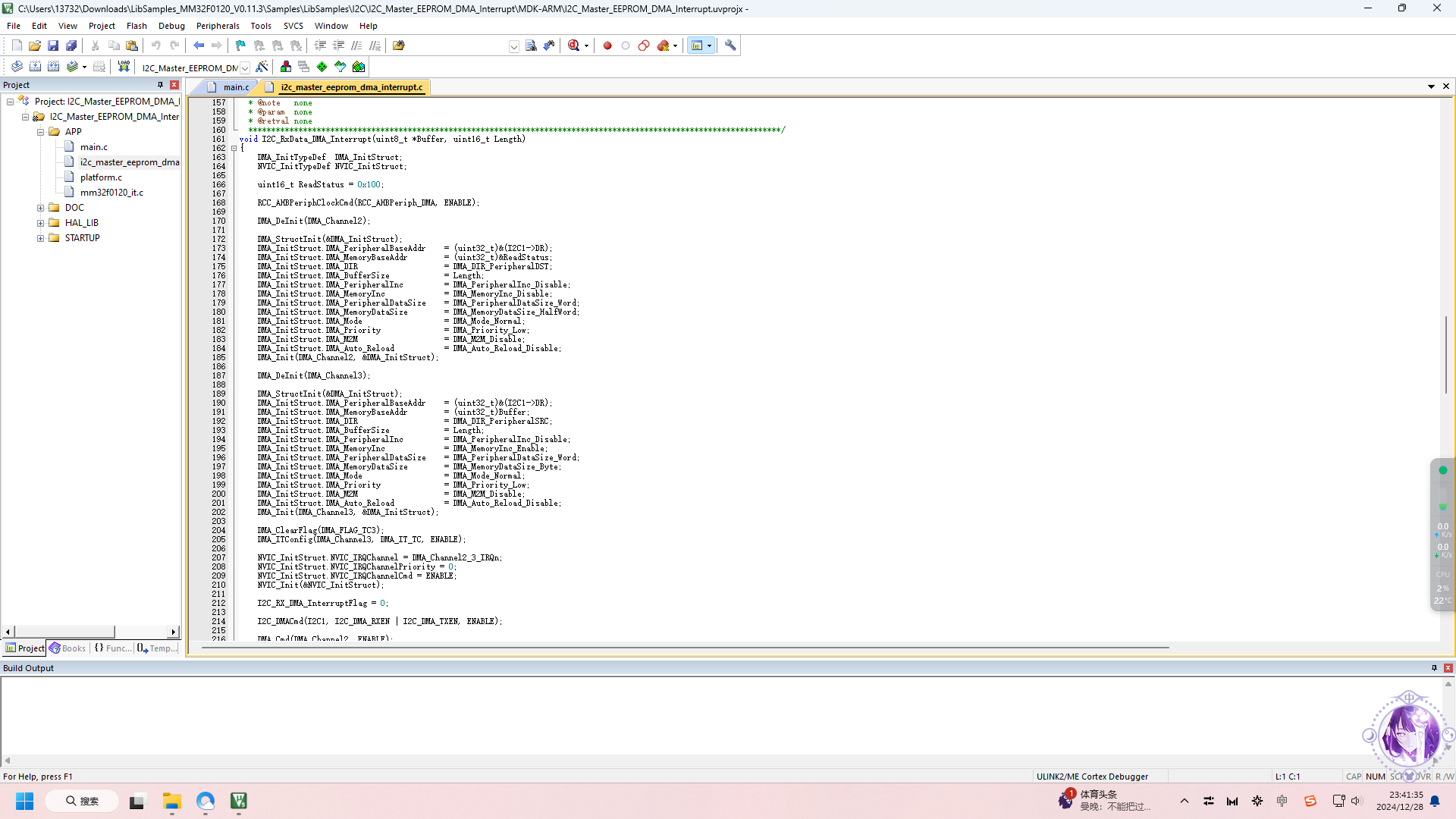Click the Save file icon

53,45
